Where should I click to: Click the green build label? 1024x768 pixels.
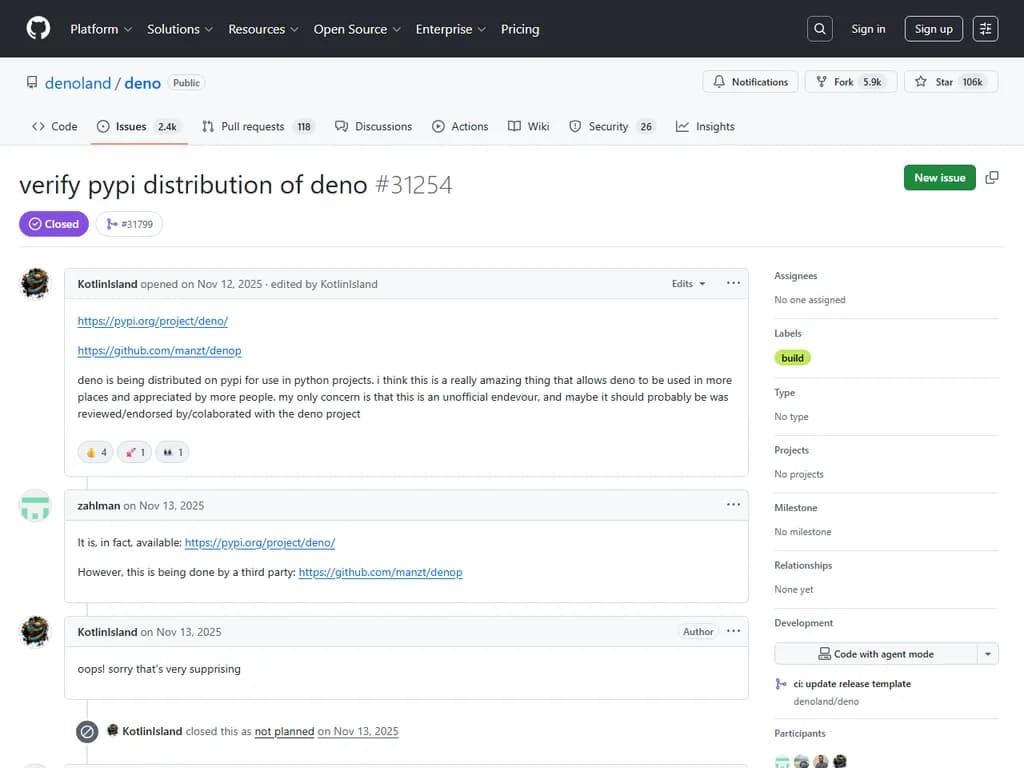(x=792, y=358)
